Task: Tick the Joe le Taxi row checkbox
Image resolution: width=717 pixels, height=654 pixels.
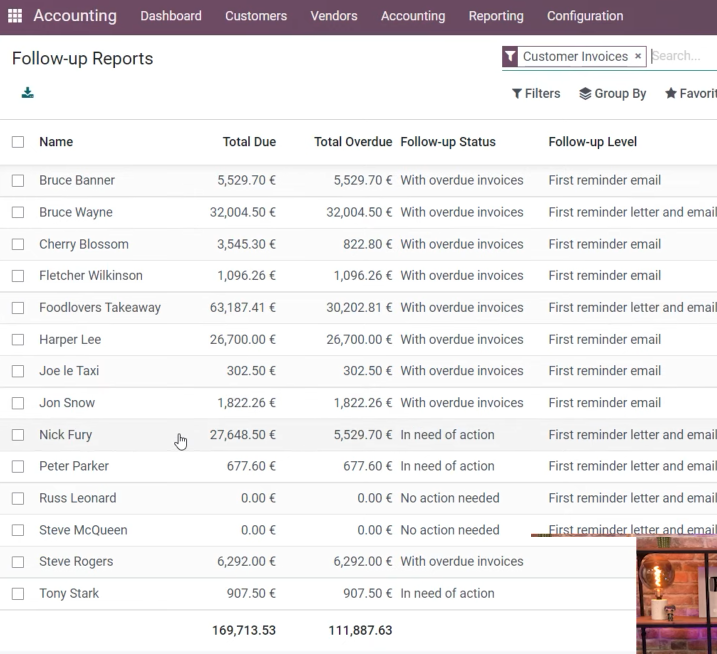Action: pos(18,371)
